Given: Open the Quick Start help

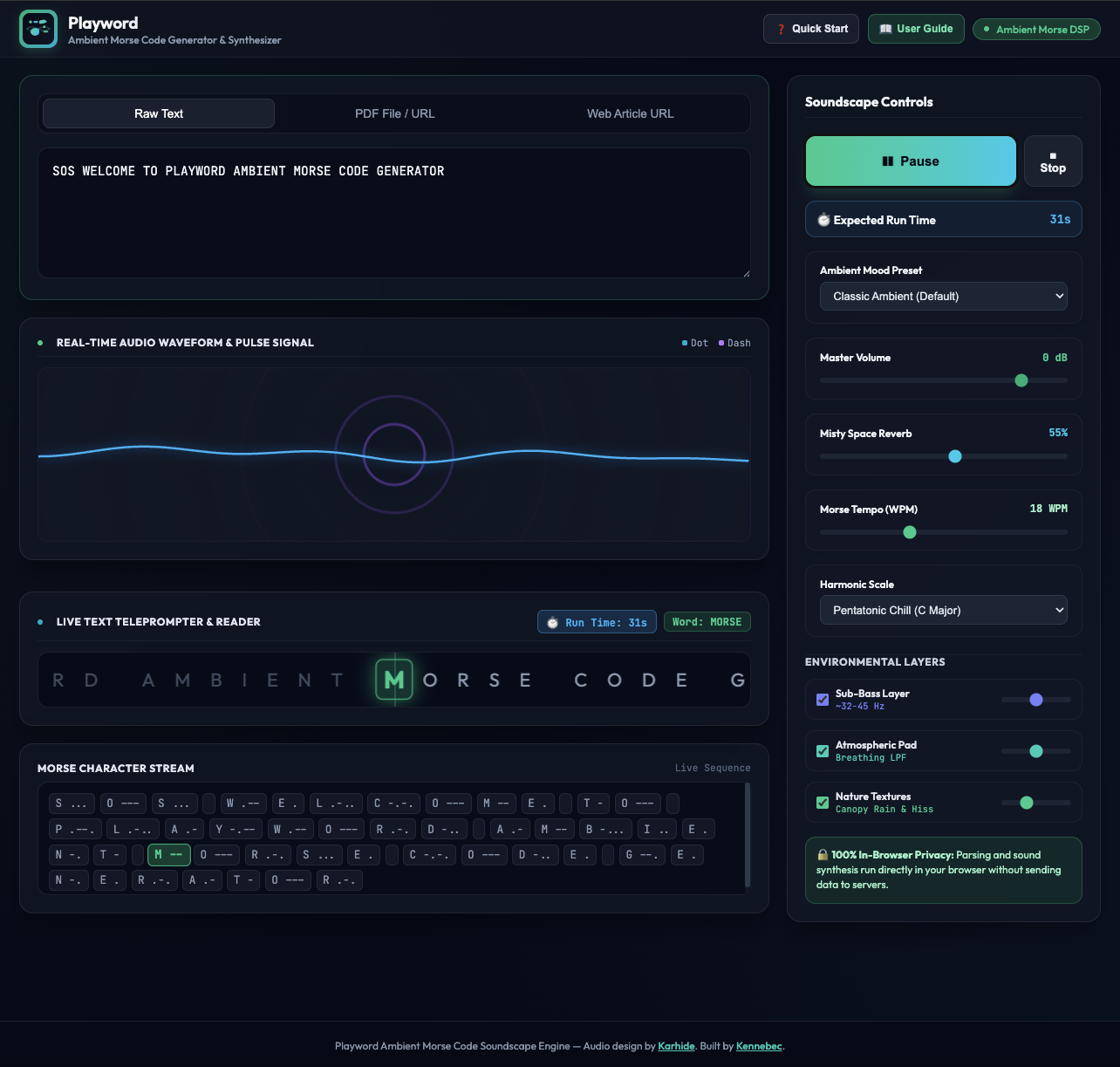Looking at the screenshot, I should (811, 29).
